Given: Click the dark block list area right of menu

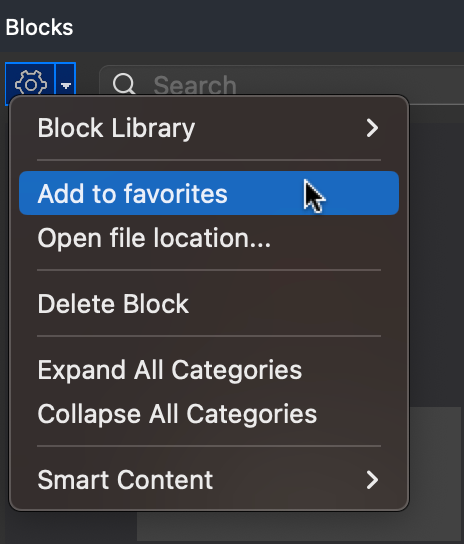Looking at the screenshot, I should click(x=437, y=264).
